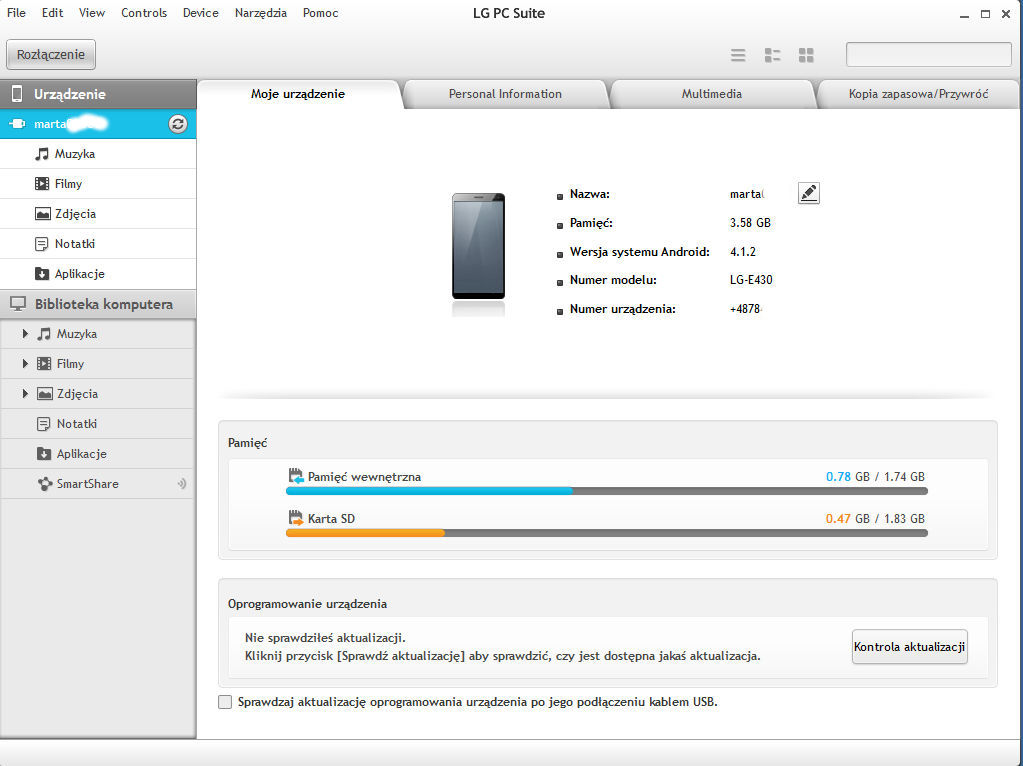Expand the library Muzyka tree node

(x=25, y=334)
